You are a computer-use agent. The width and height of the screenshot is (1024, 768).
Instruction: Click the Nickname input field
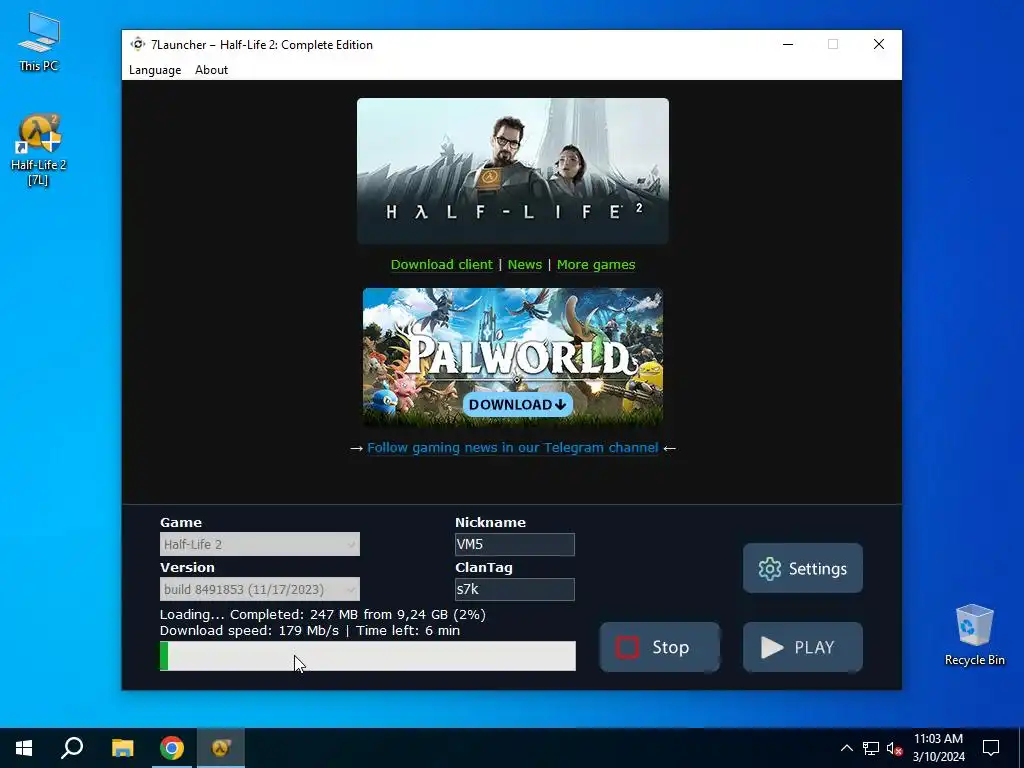tap(515, 544)
